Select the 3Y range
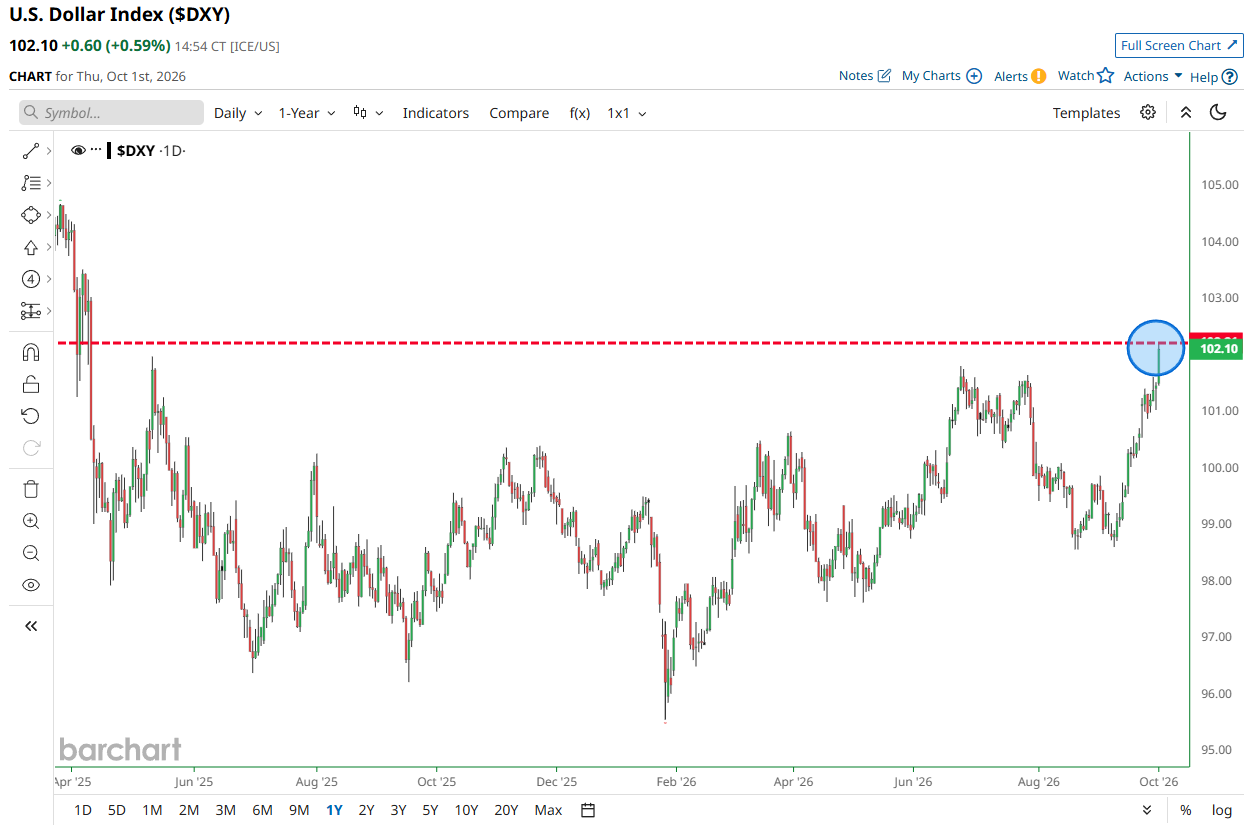This screenshot has height=828, width=1252. point(398,810)
